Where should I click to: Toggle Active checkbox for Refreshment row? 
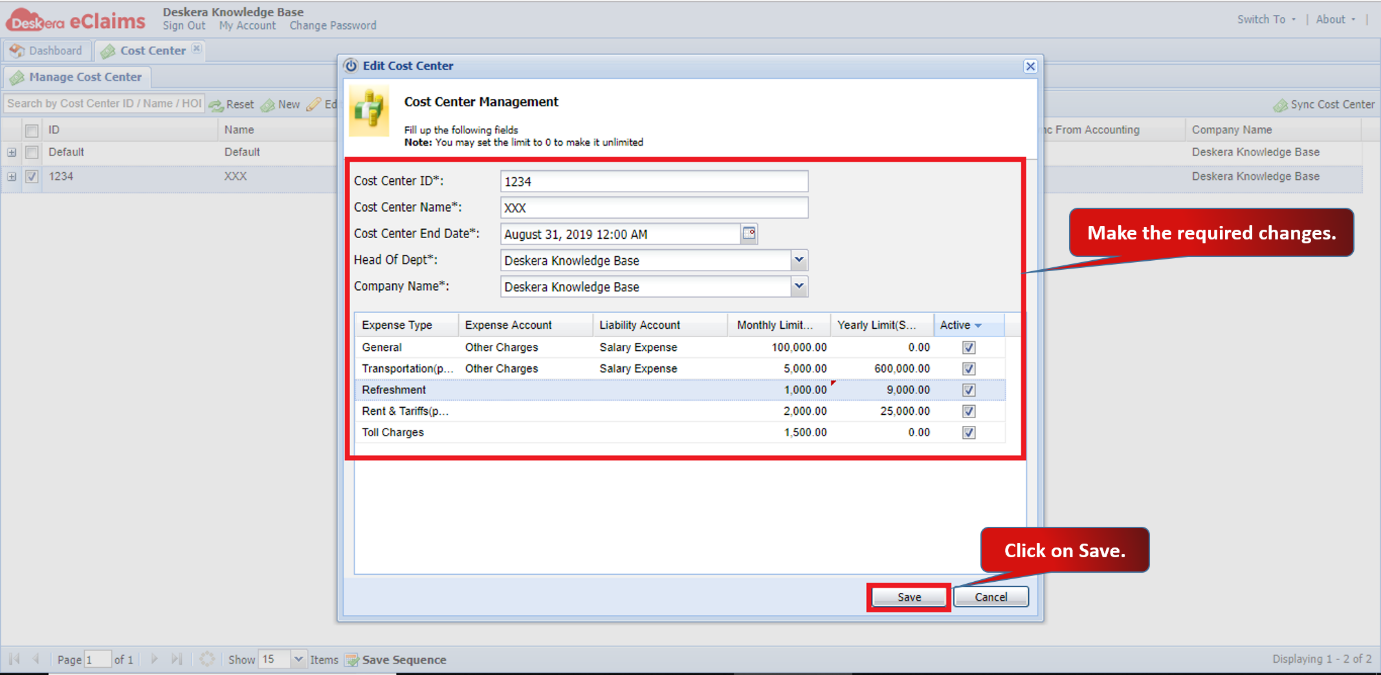[968, 390]
